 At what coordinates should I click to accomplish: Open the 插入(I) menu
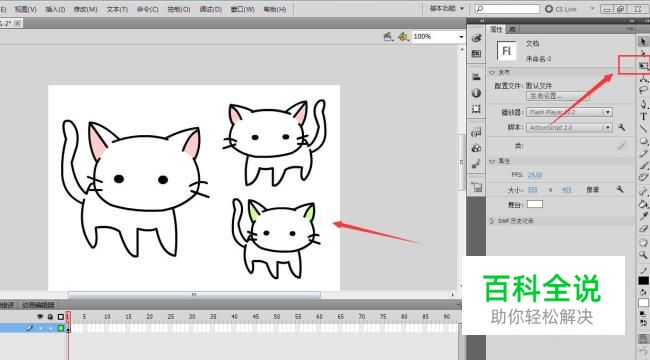point(55,9)
